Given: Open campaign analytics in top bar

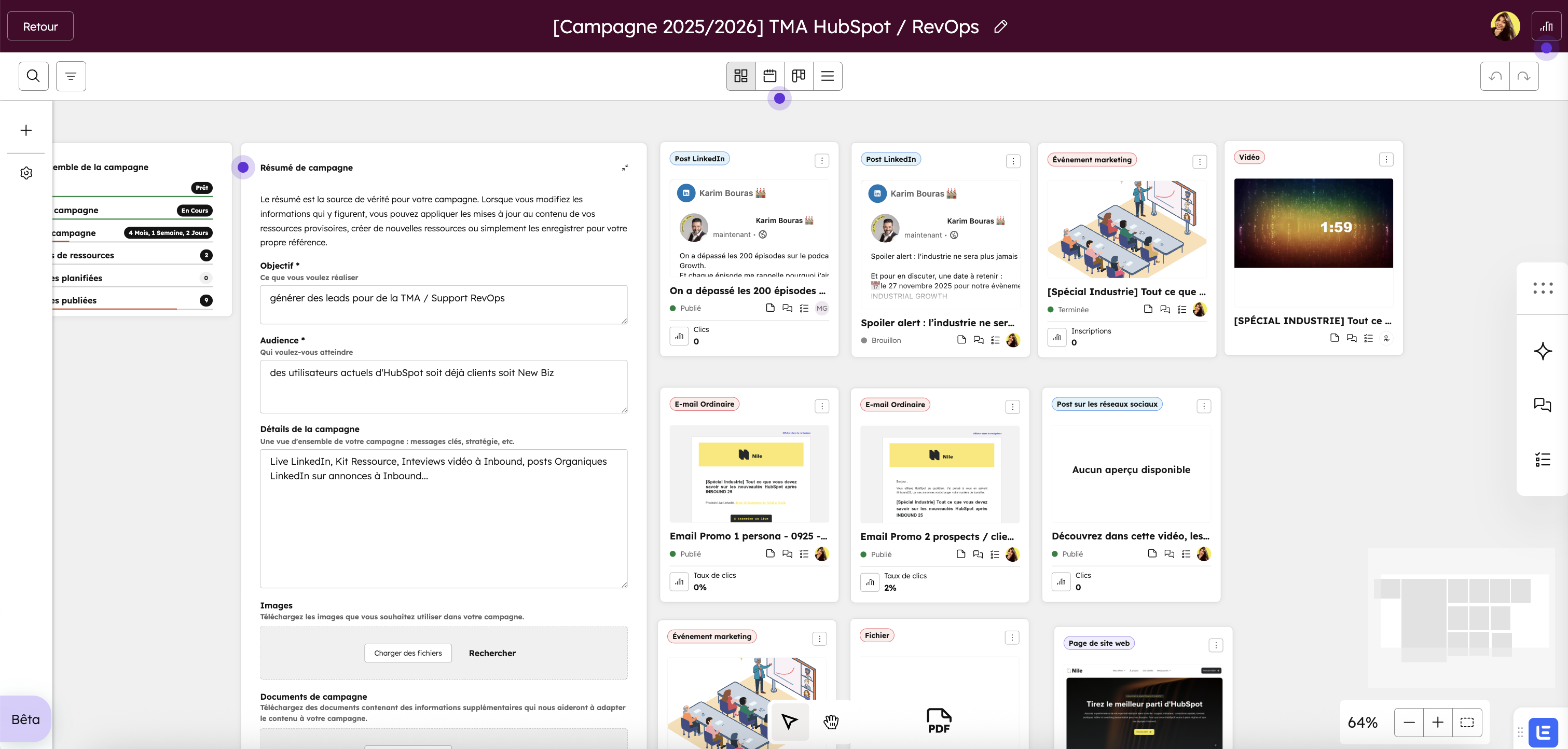Looking at the screenshot, I should tap(1546, 26).
